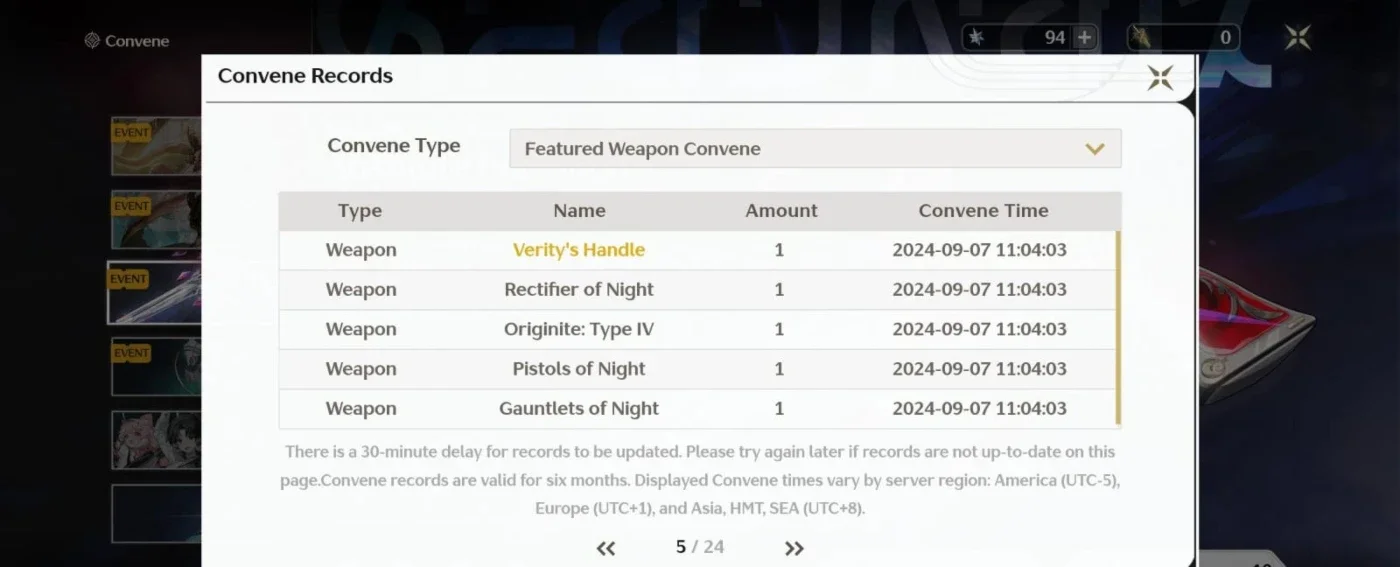This screenshot has height=567, width=1400.
Task: Click the gold scrollbar beside records table
Action: [x=1118, y=329]
